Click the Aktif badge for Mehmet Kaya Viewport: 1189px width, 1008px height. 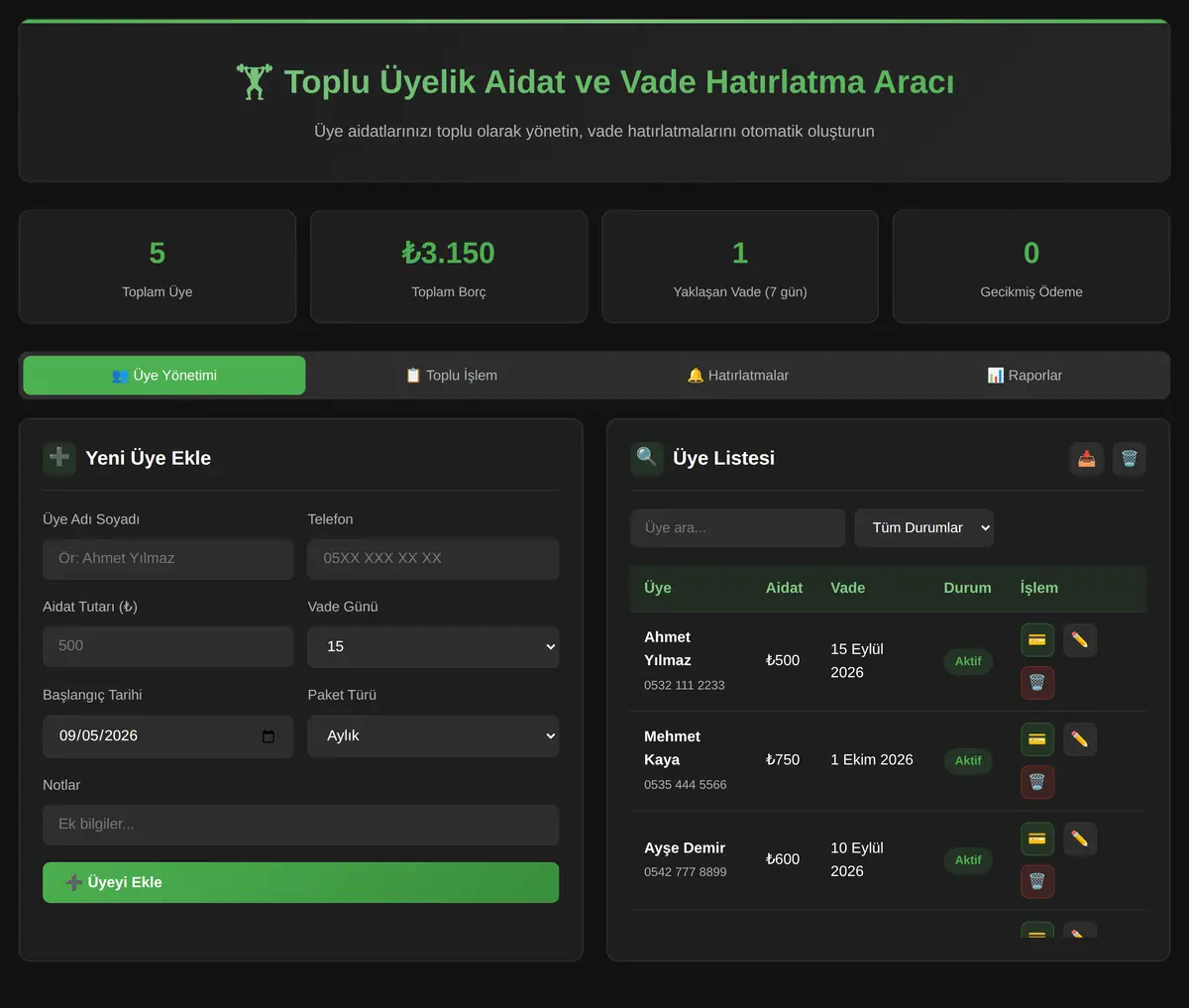click(968, 760)
